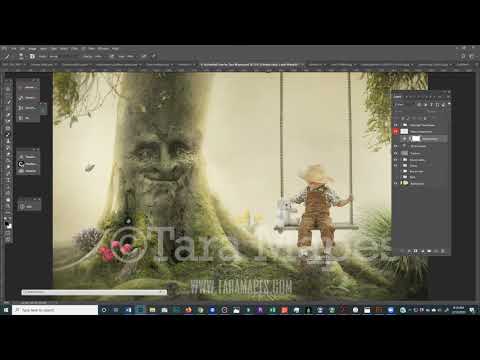480x360 pixels.
Task: Create a new group with folder icon
Action: [x=429, y=251]
